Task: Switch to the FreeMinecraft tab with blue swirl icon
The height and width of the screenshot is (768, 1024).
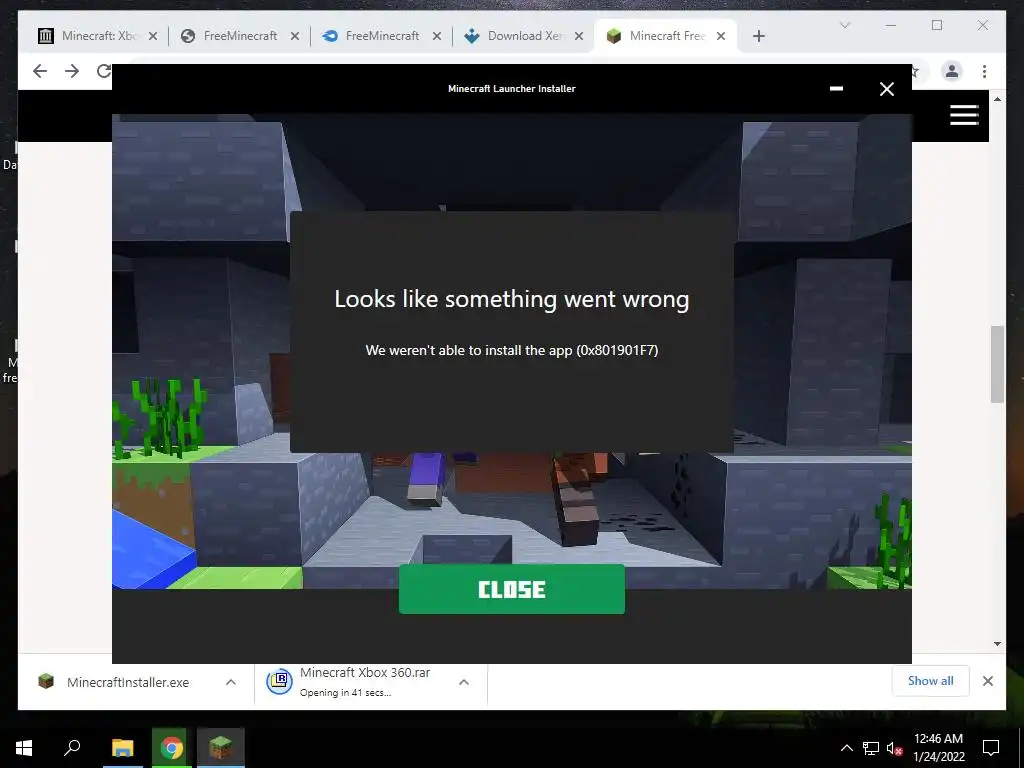Action: (x=382, y=36)
